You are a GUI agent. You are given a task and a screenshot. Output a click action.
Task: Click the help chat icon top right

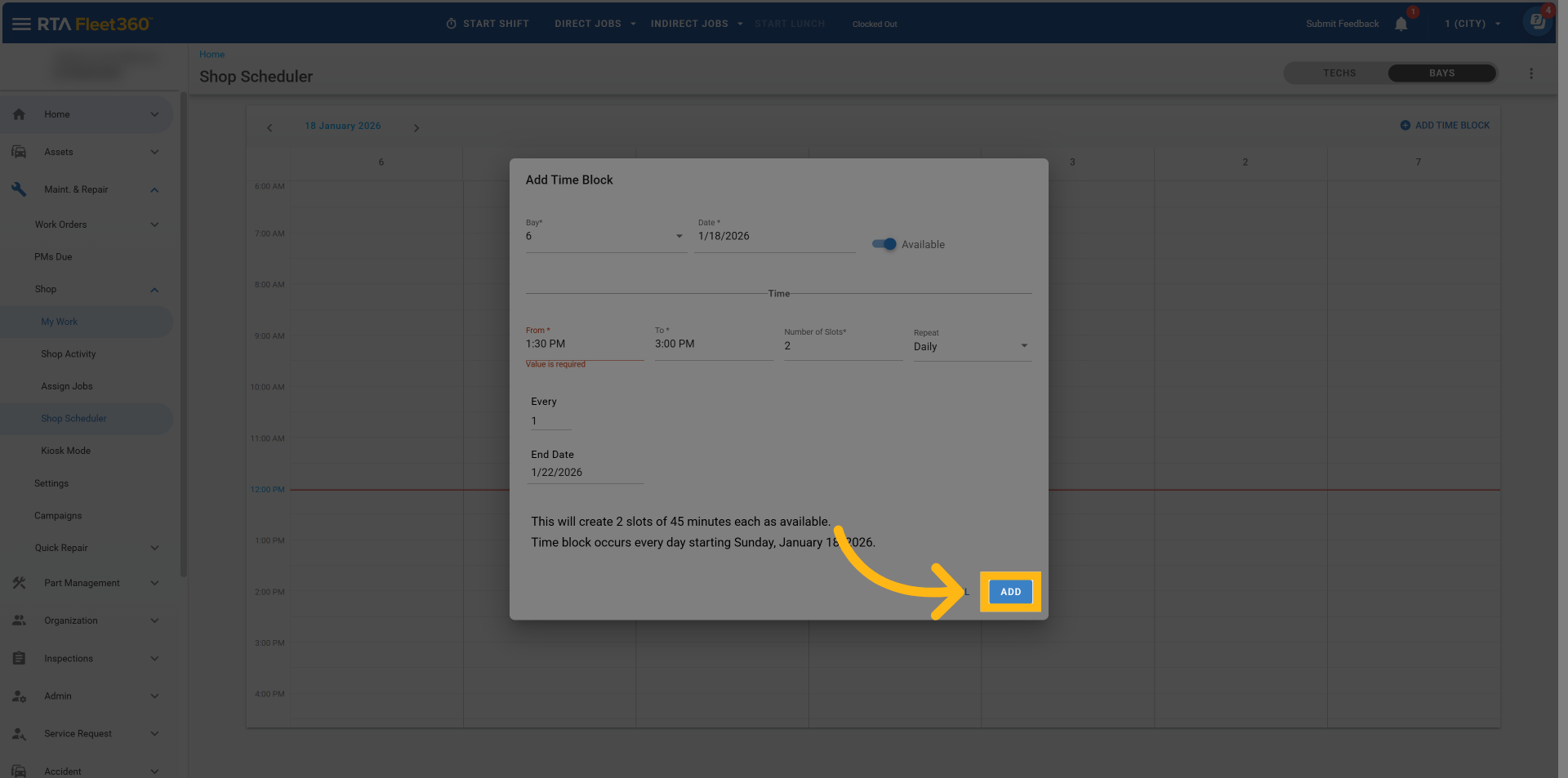1537,22
